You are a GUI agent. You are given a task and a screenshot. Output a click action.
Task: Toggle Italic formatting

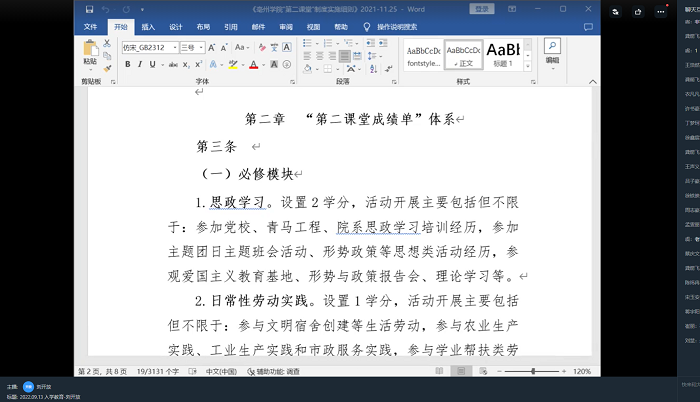click(x=140, y=65)
